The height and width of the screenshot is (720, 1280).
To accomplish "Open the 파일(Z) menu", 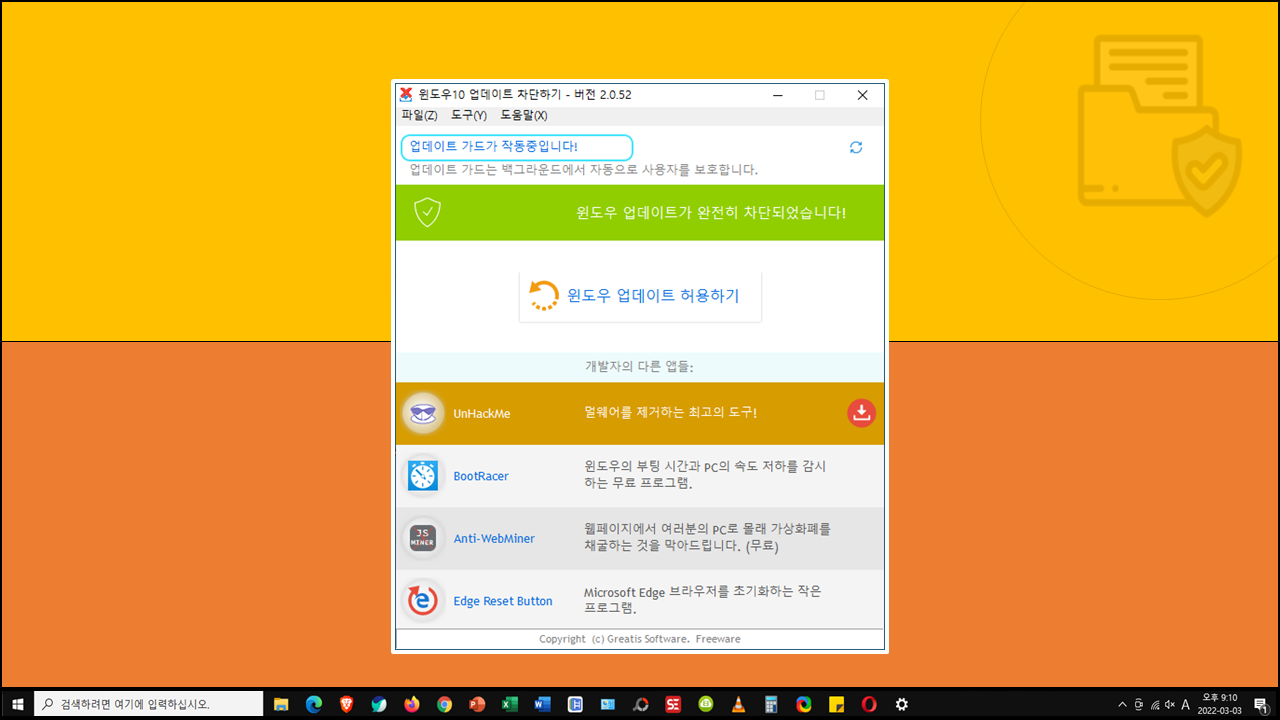I will [x=419, y=116].
